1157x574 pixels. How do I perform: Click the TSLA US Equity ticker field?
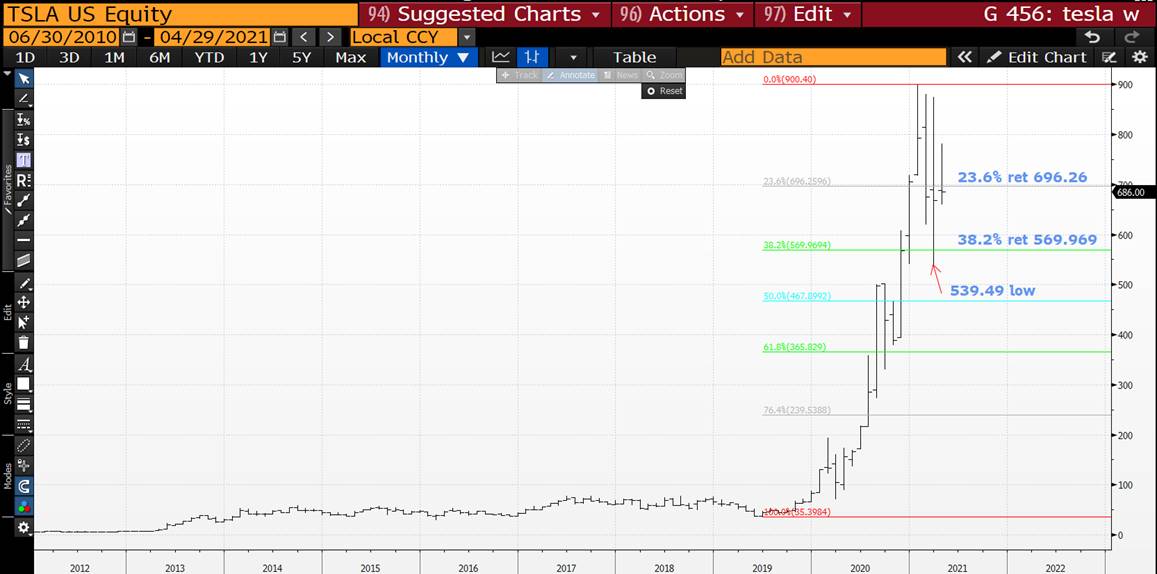click(179, 14)
